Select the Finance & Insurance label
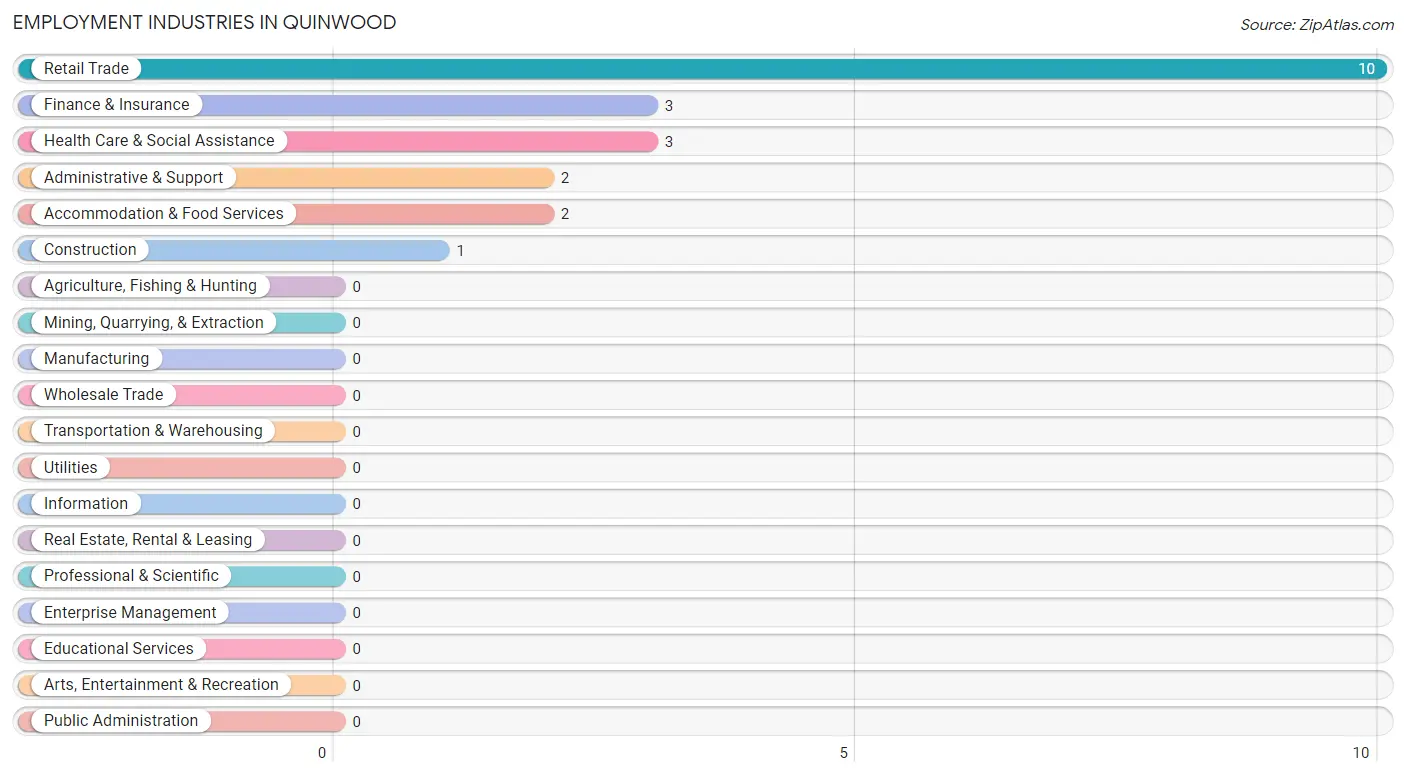 pyautogui.click(x=116, y=104)
